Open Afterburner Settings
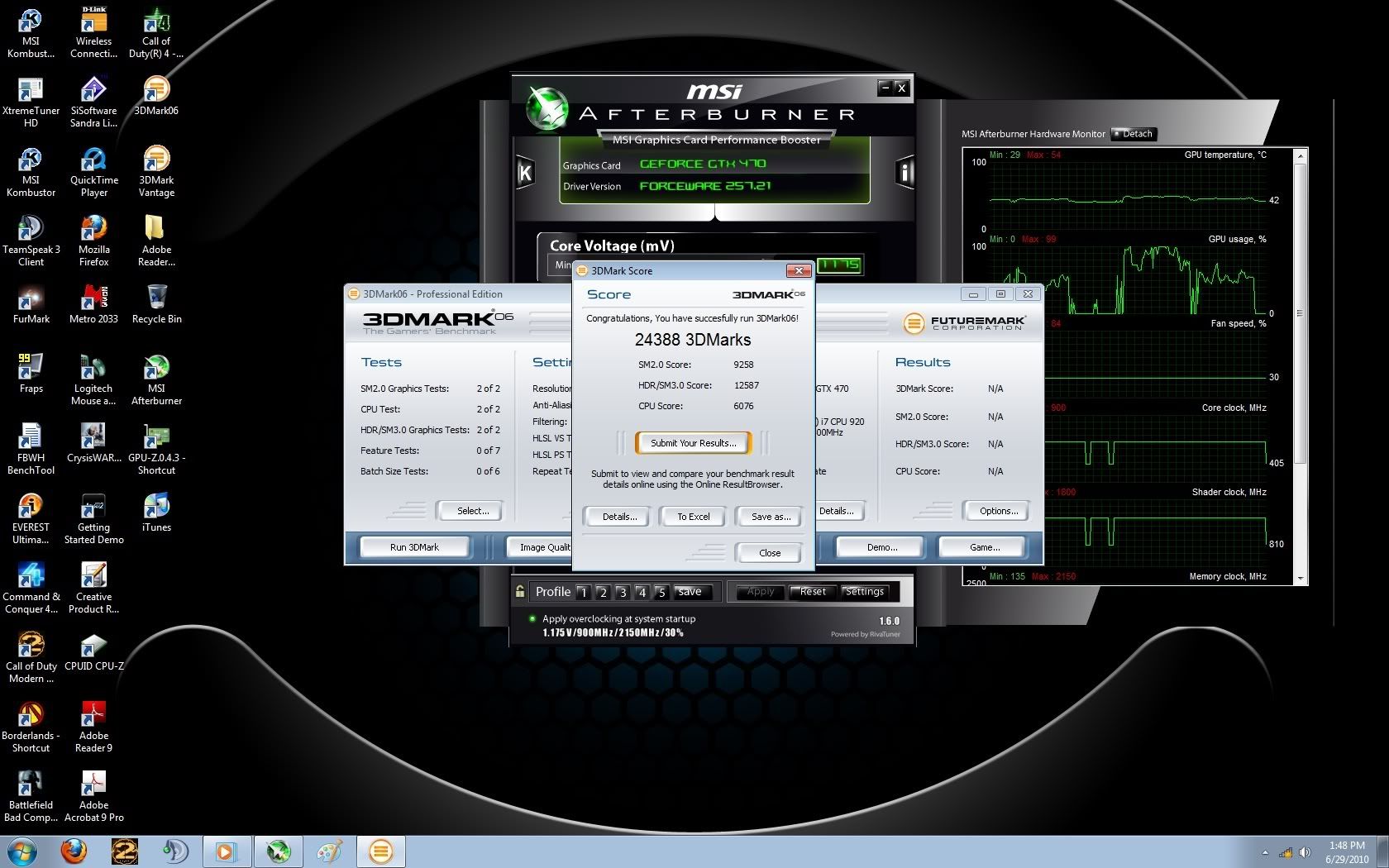Screen dimensions: 1389x868 click(865, 591)
